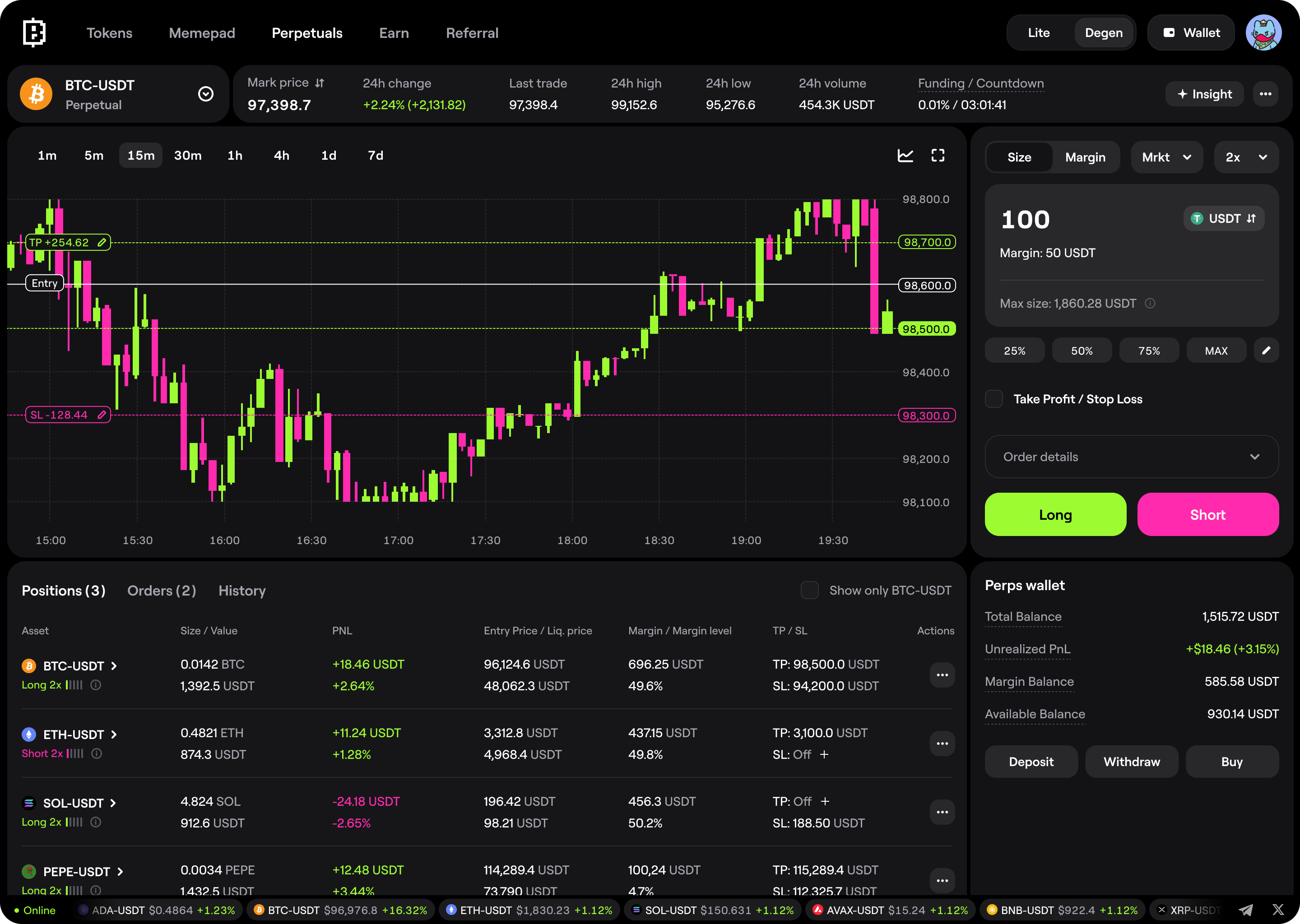Click the order size input showing 100
The width and height of the screenshot is (1300, 924).
(1026, 220)
